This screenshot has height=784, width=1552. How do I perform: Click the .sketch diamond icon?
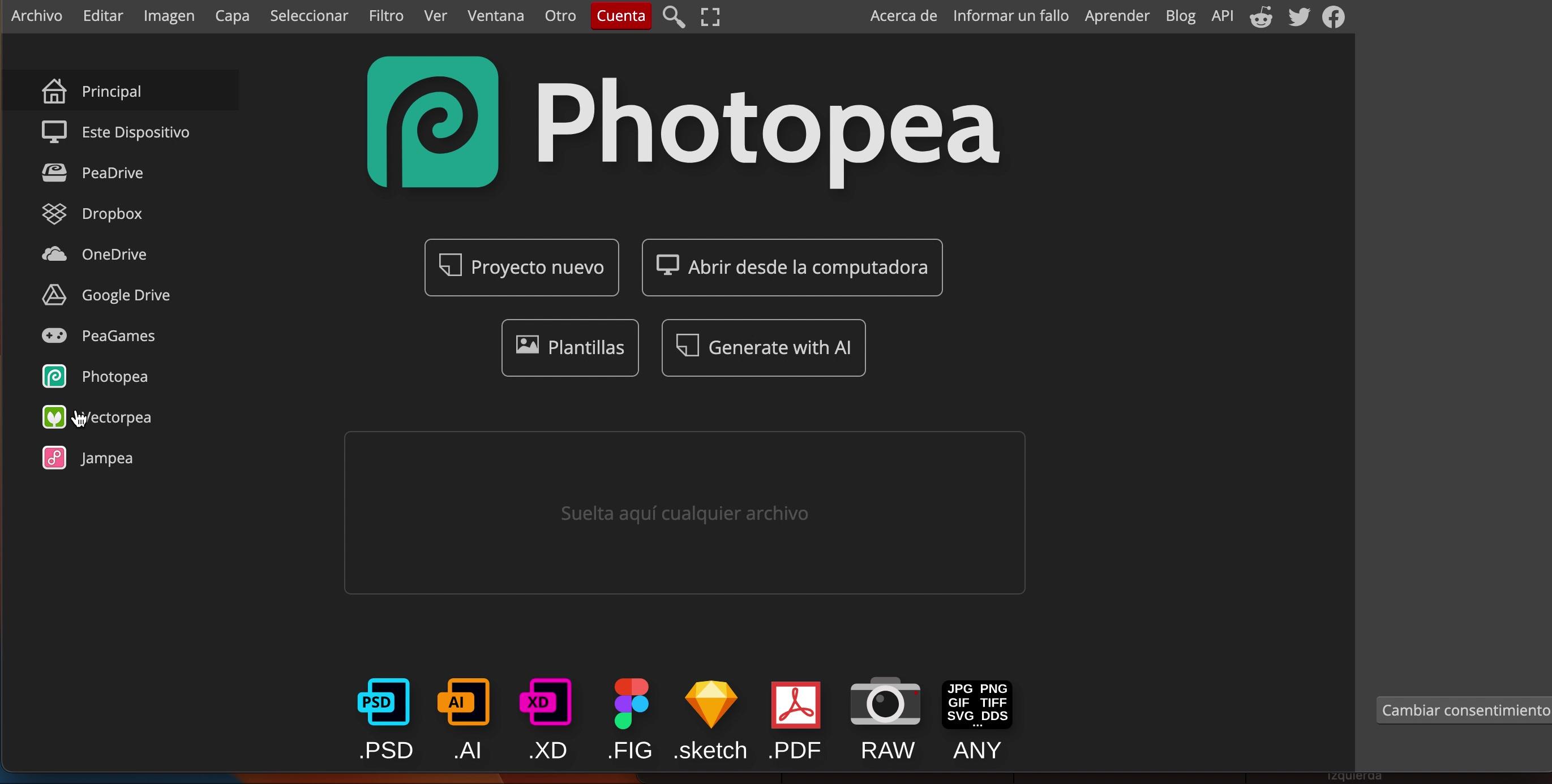pos(711,703)
